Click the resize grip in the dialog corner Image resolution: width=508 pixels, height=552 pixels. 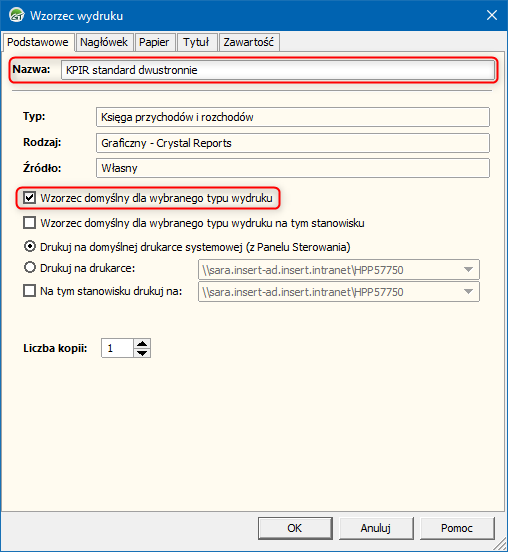point(500,544)
